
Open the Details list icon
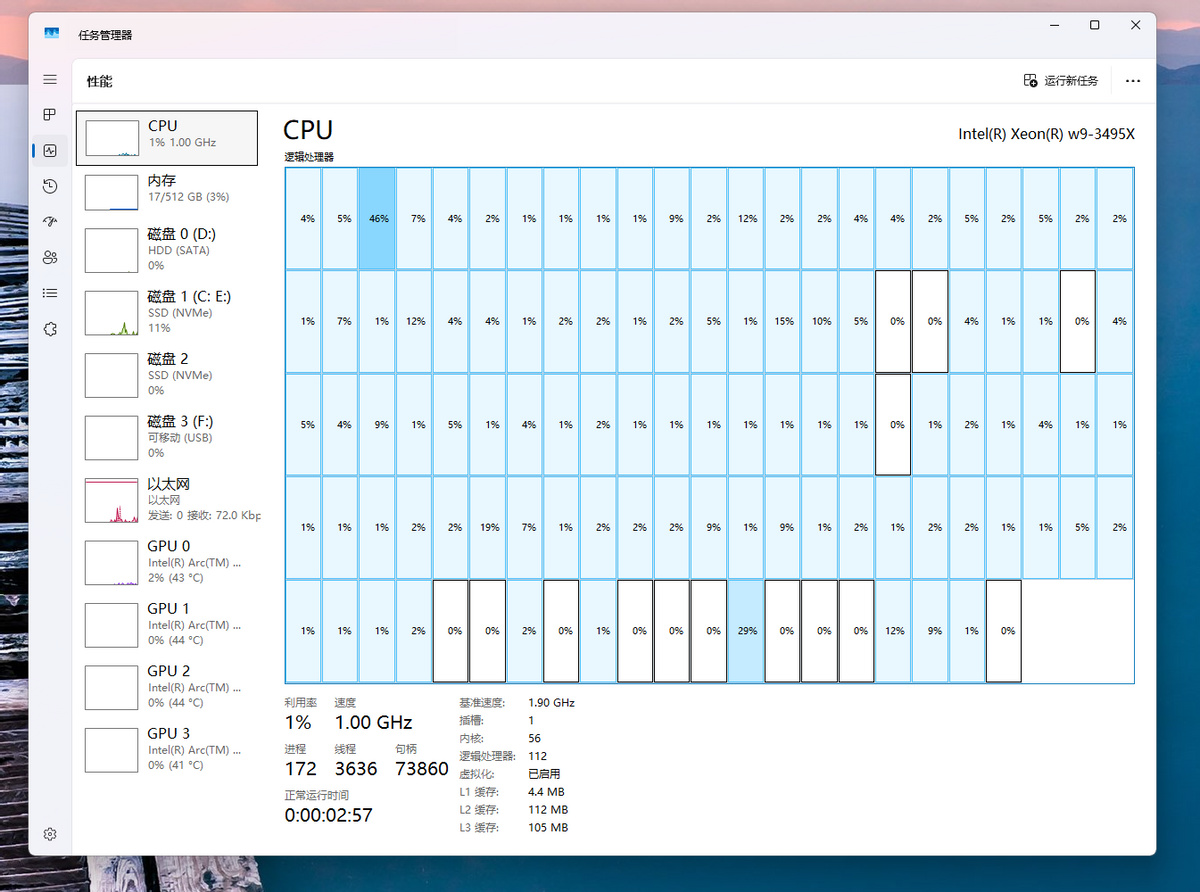[x=50, y=293]
